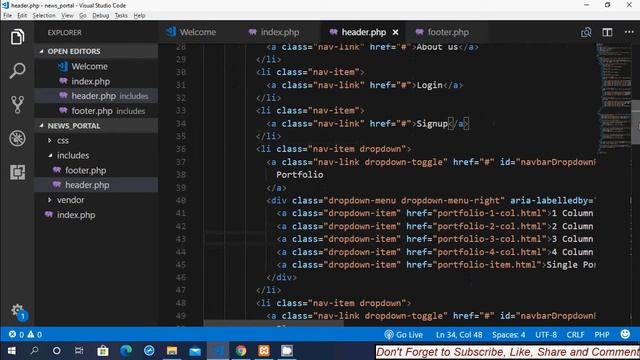Select index.php in Open Editors list
The width and height of the screenshot is (640, 360).
click(x=96, y=81)
